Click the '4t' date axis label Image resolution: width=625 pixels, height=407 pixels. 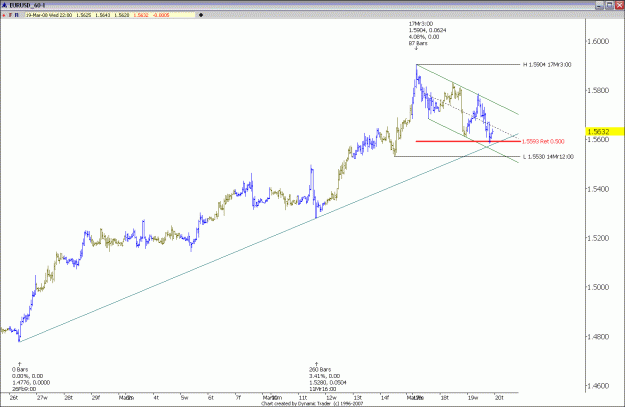pos(156,397)
